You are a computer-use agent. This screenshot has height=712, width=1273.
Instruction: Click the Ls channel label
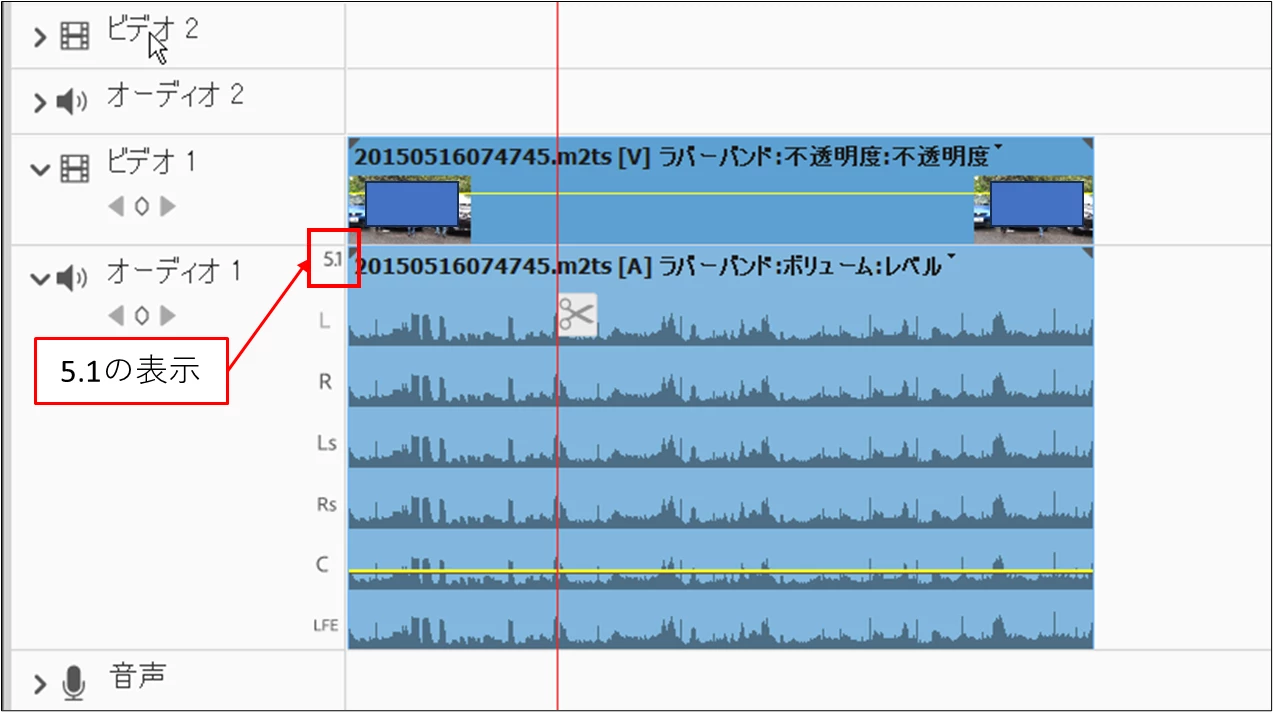tap(326, 443)
